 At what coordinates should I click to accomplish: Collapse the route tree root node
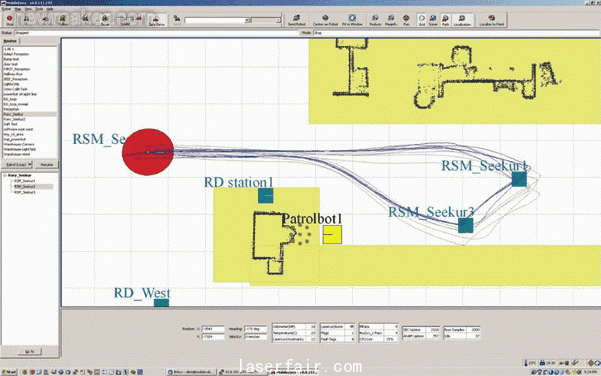[x=5, y=176]
